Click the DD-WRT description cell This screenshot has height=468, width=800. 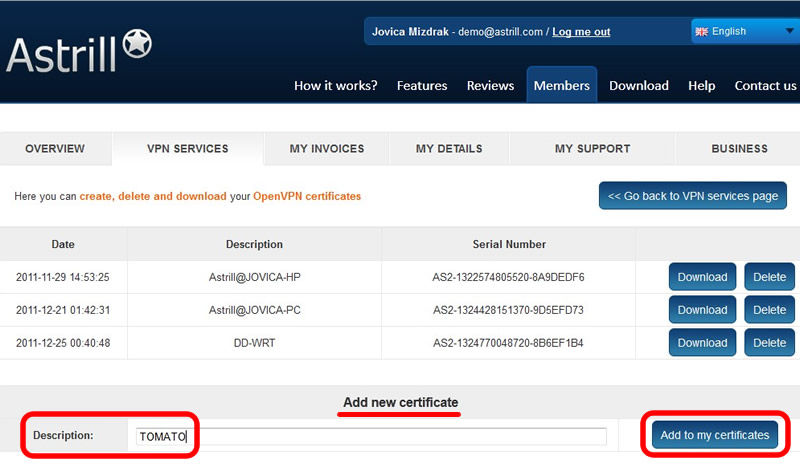255,343
